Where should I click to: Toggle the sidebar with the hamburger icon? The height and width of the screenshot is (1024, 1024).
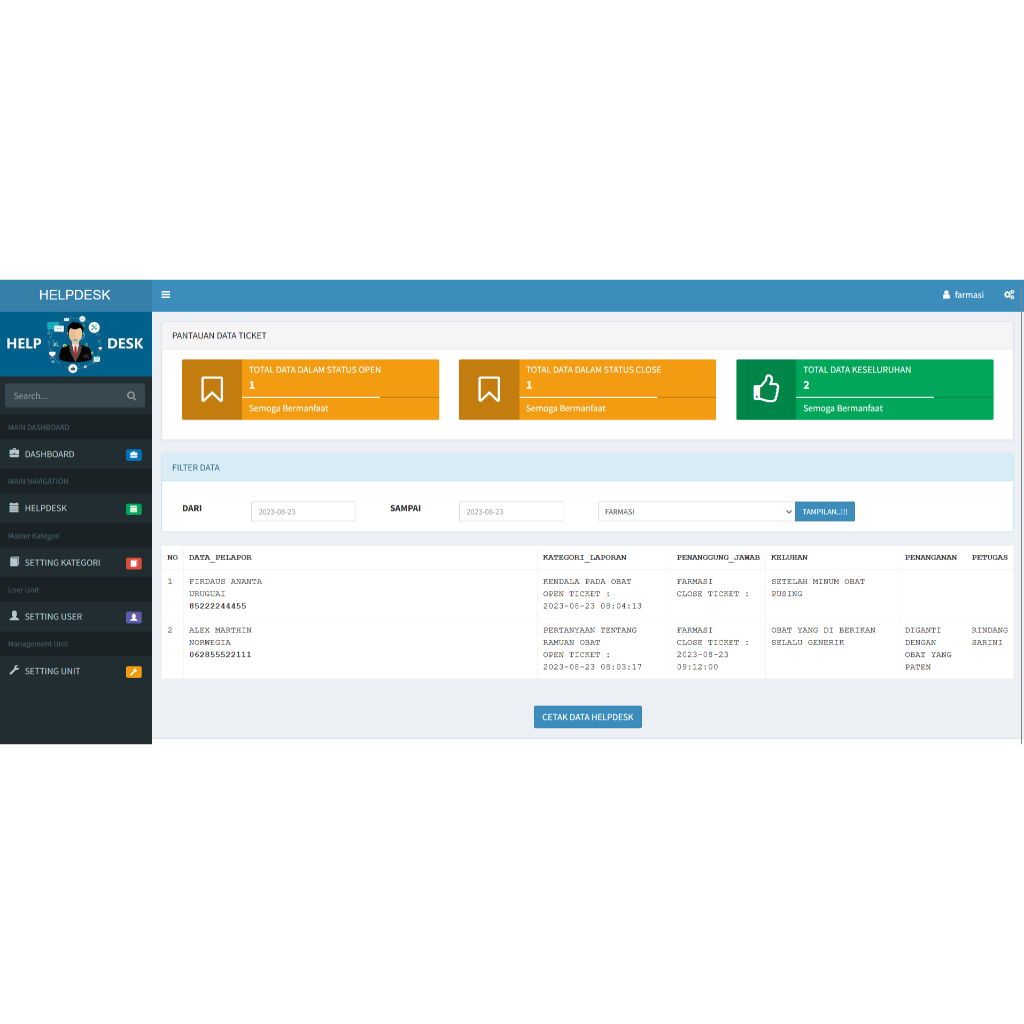[165, 295]
